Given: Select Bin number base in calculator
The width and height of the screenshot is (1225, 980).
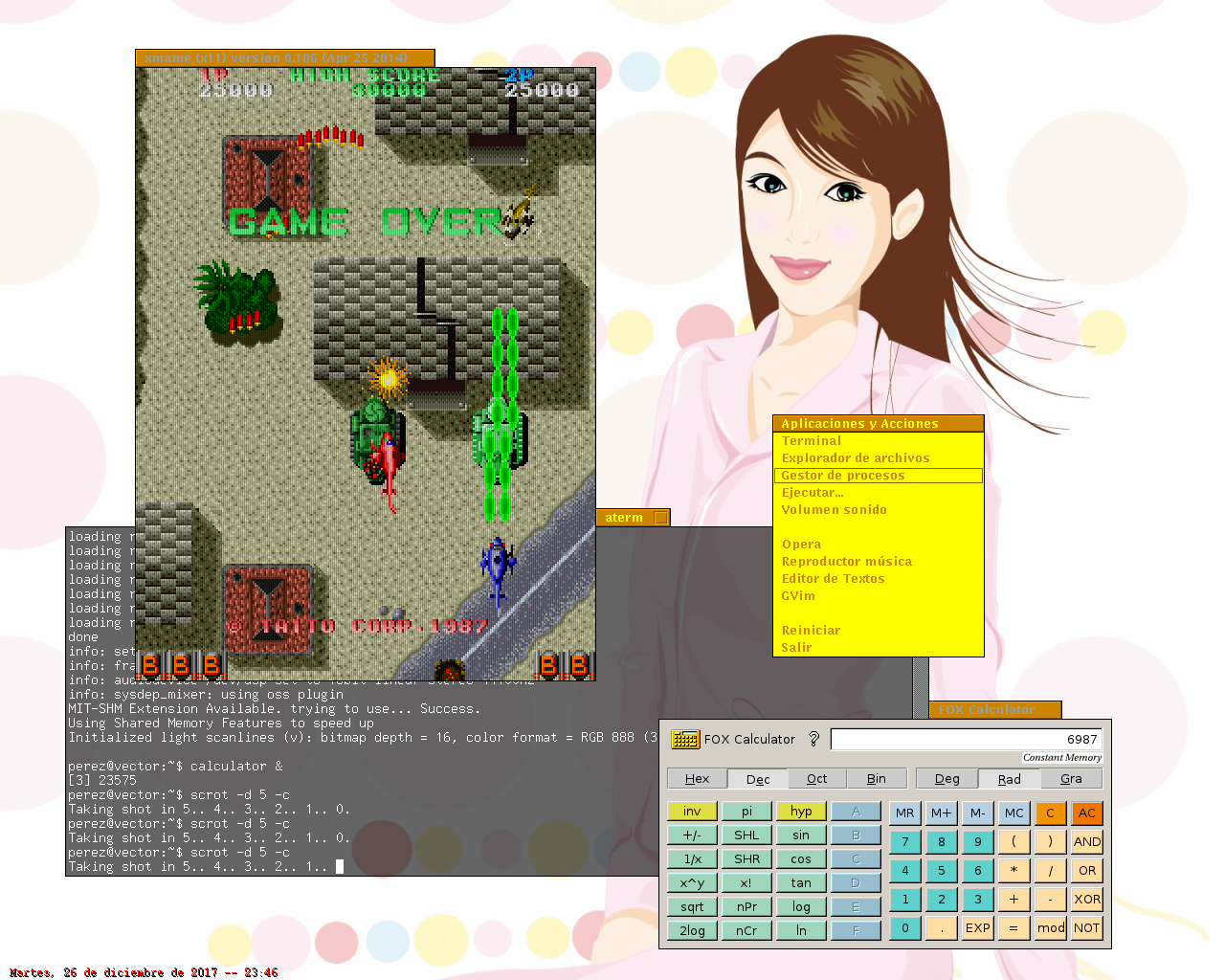Looking at the screenshot, I should pyautogui.click(x=877, y=779).
